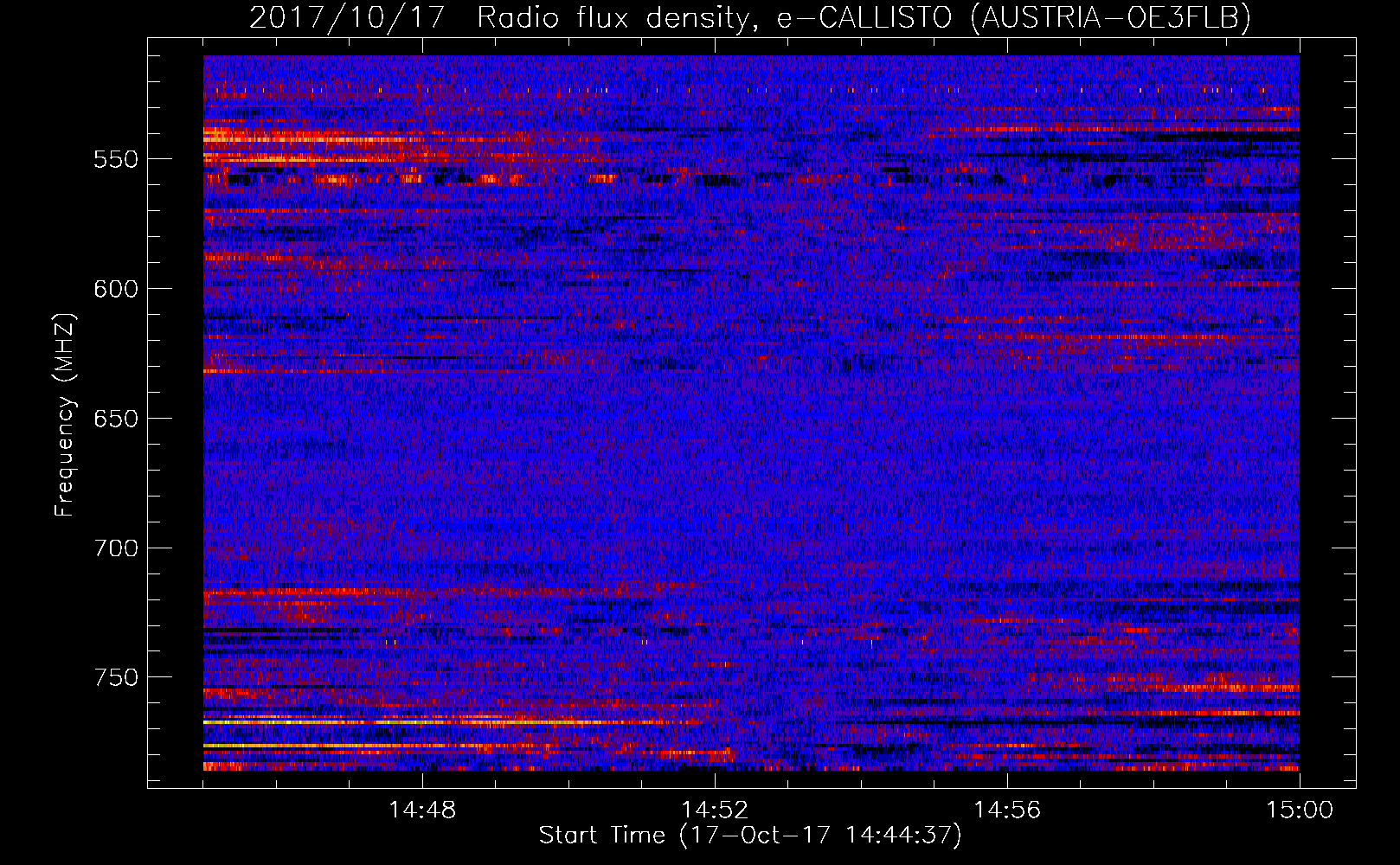Screen dimensions: 1400x865
Task: Select the 750 frequency tick label
Action: pos(116,677)
